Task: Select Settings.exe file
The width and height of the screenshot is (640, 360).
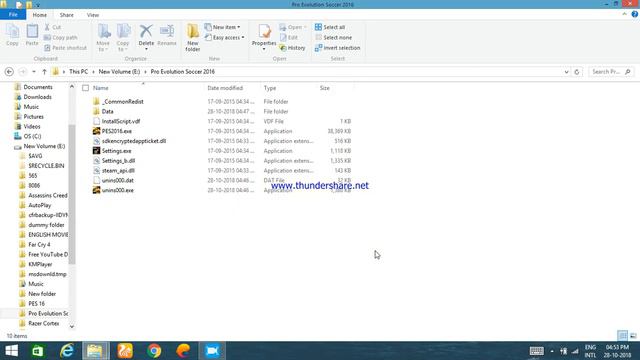Action: (x=116, y=151)
